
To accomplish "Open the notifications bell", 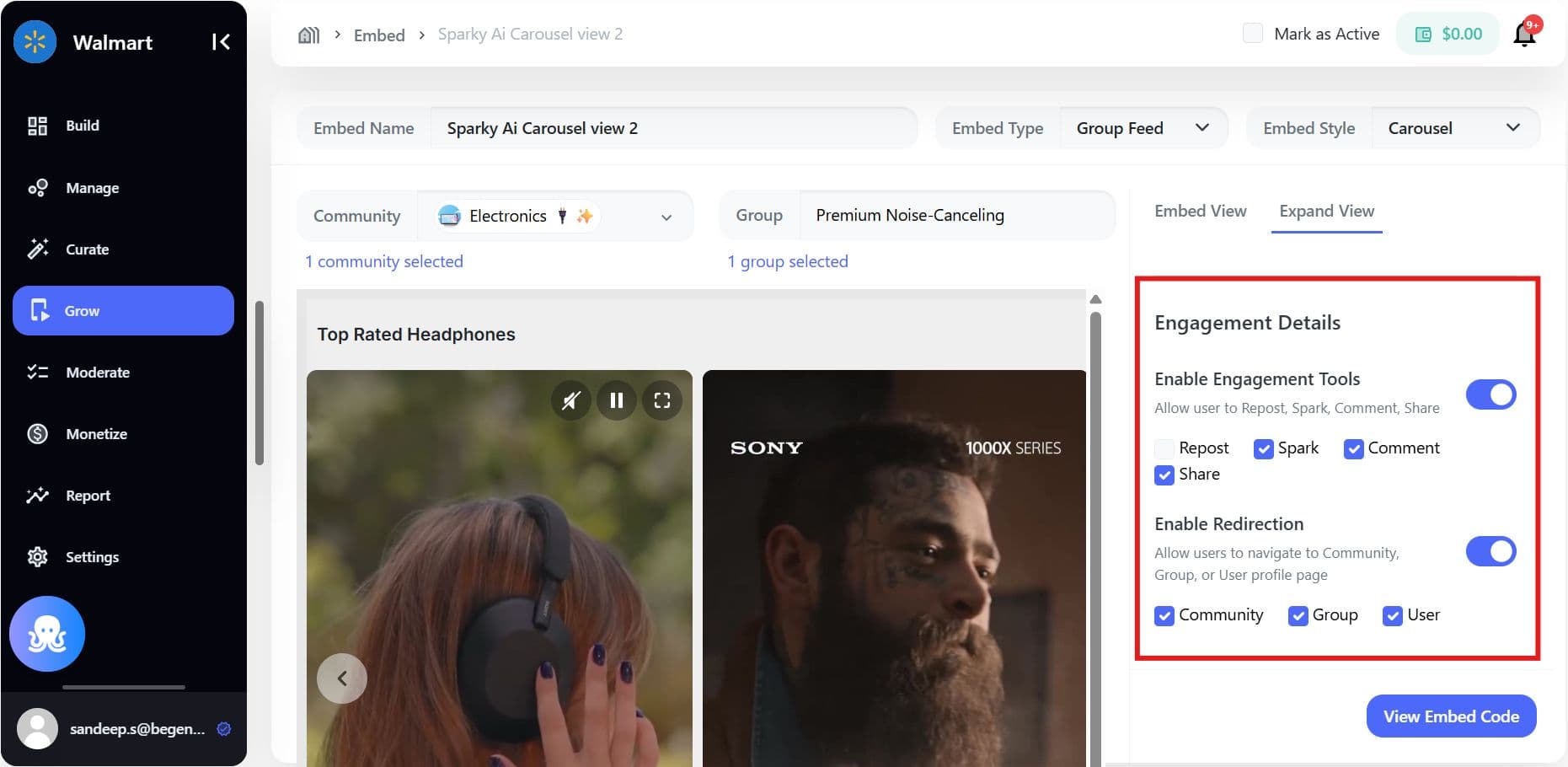I will pos(1525,35).
